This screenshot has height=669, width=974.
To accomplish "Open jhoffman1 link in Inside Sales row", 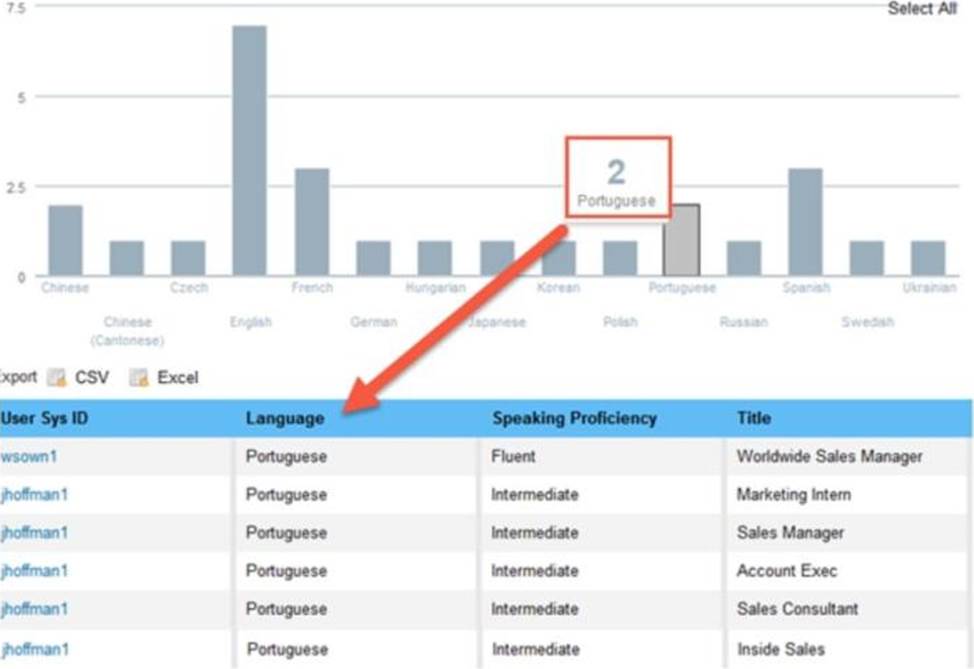I will 34,649.
